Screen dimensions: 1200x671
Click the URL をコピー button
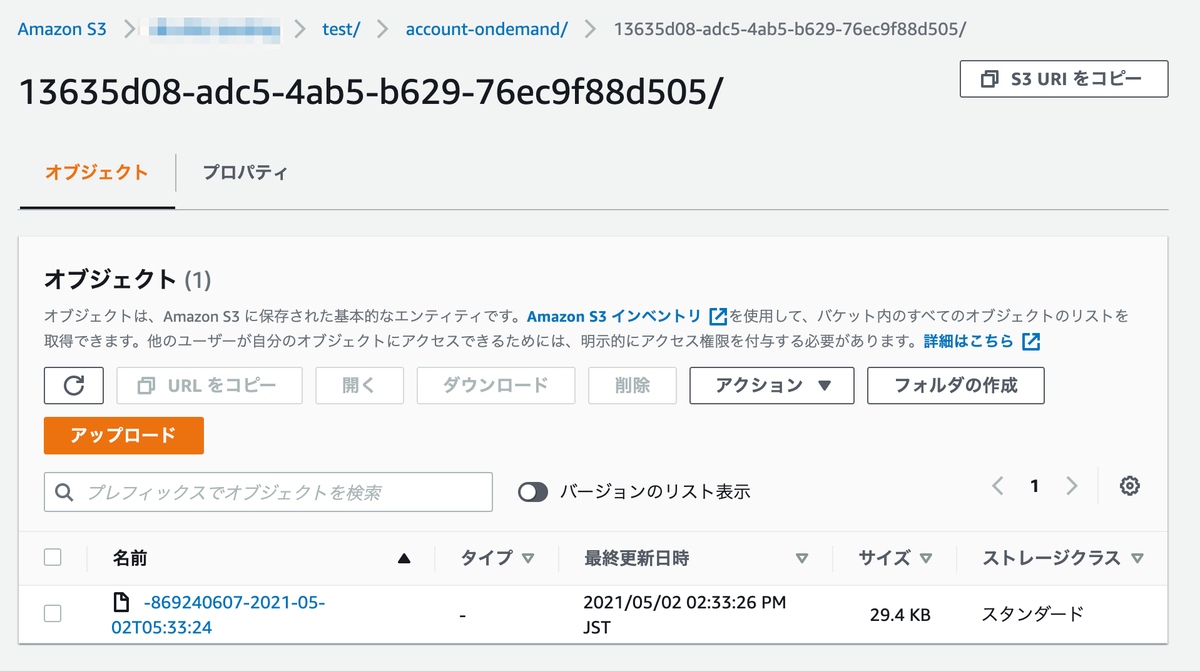coord(210,385)
